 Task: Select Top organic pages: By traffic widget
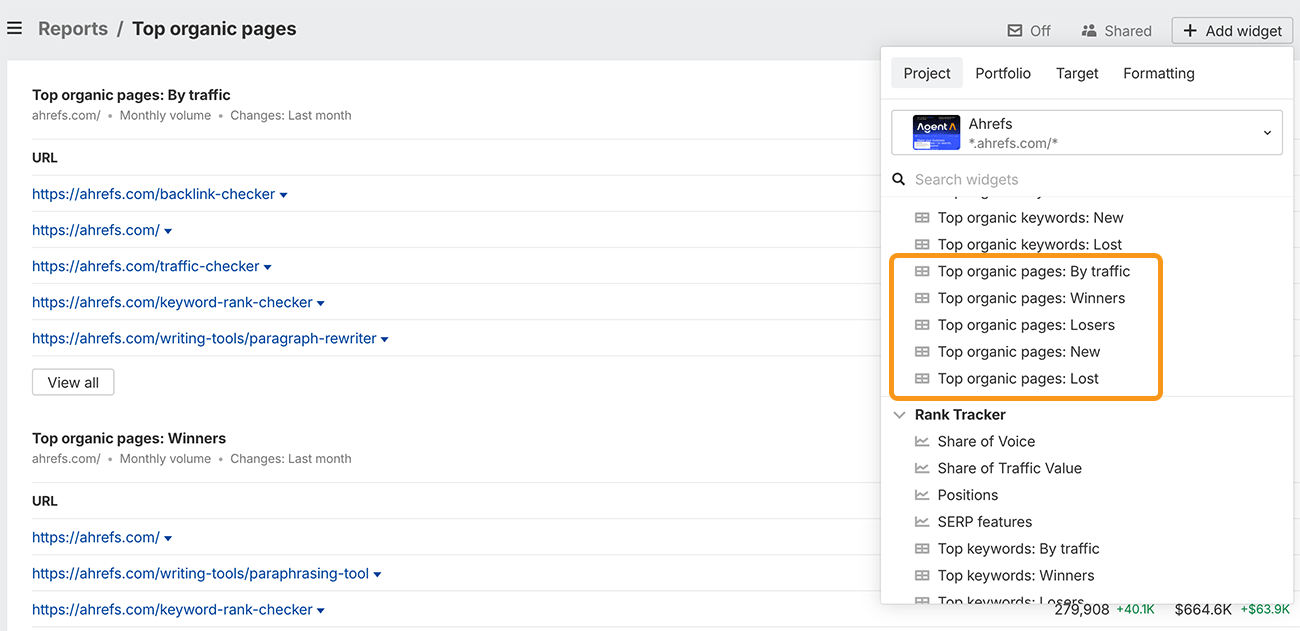(x=1034, y=272)
